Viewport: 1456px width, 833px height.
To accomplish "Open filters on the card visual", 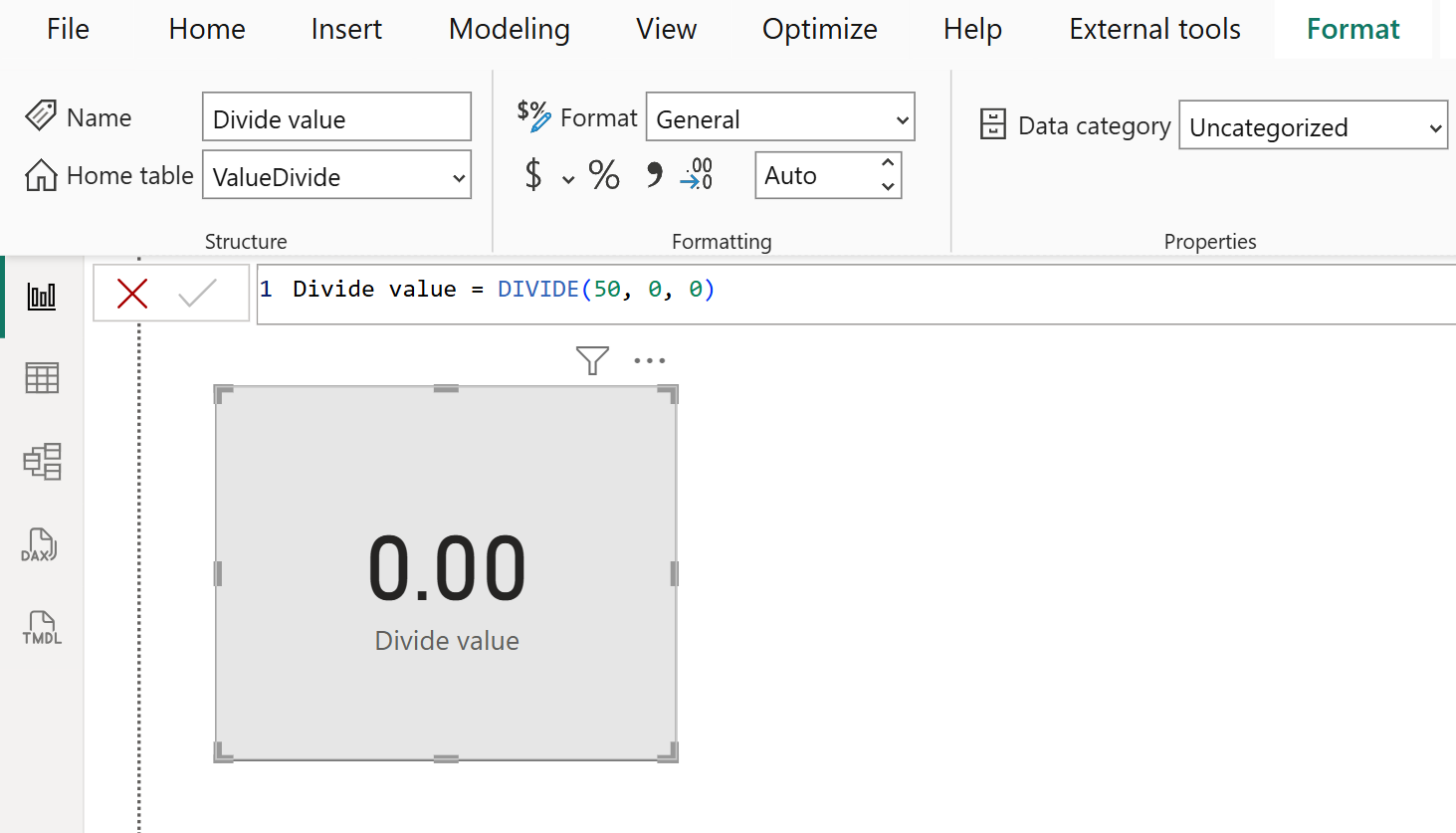I will tap(592, 360).
